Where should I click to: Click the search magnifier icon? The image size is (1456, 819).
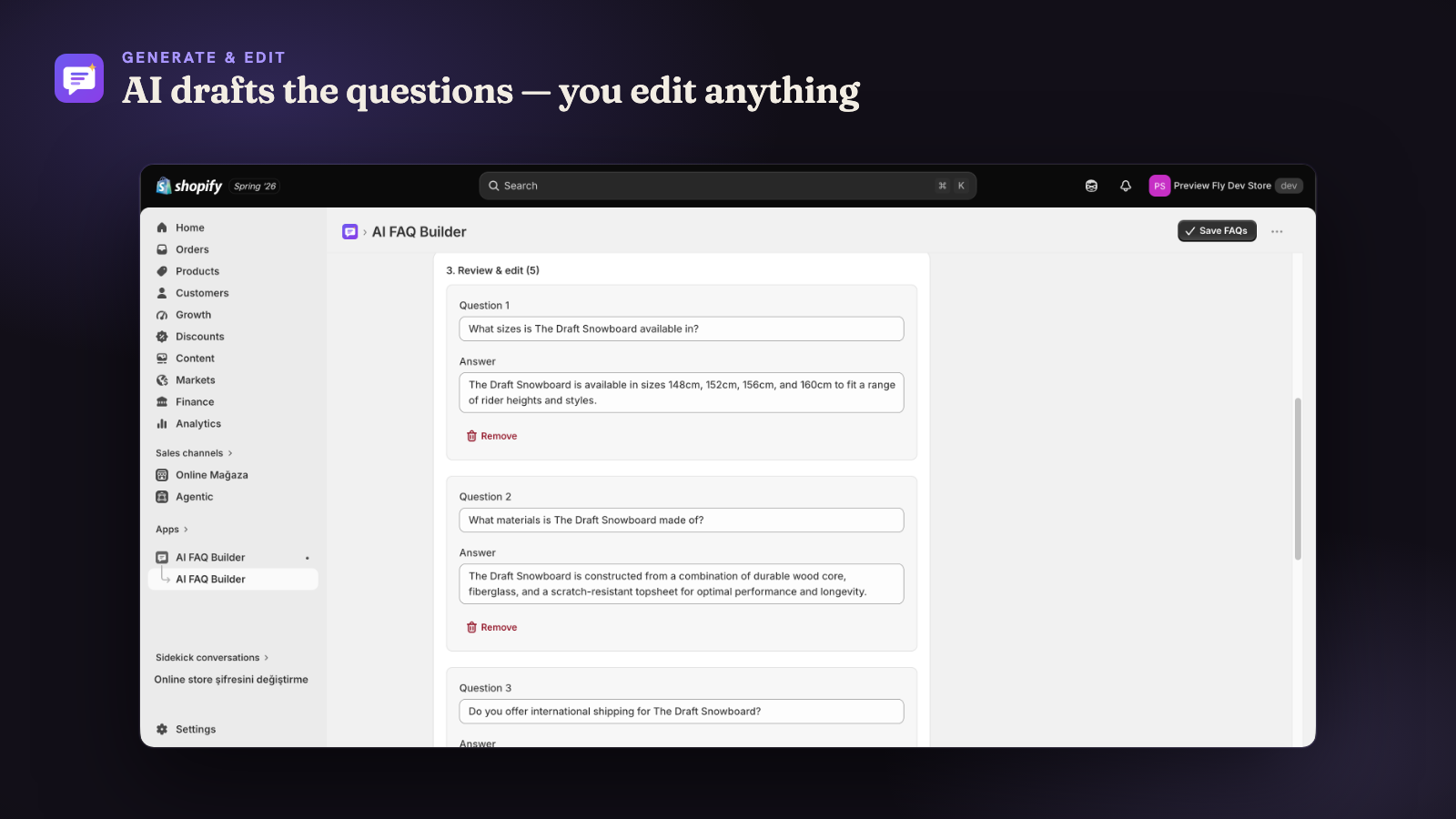coord(494,186)
